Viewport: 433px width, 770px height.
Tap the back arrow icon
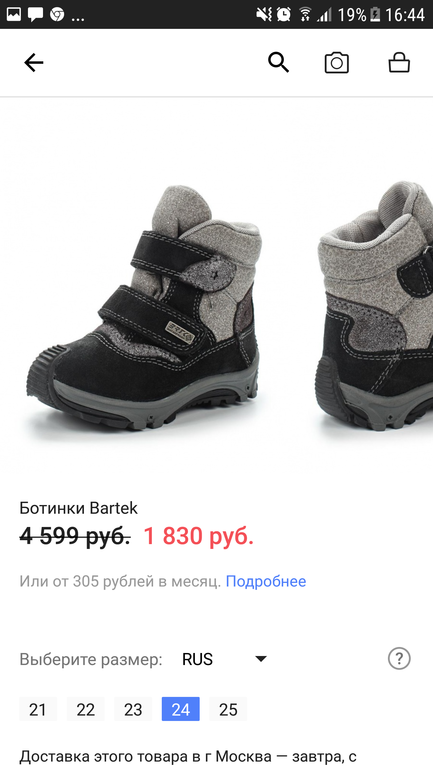[x=34, y=63]
